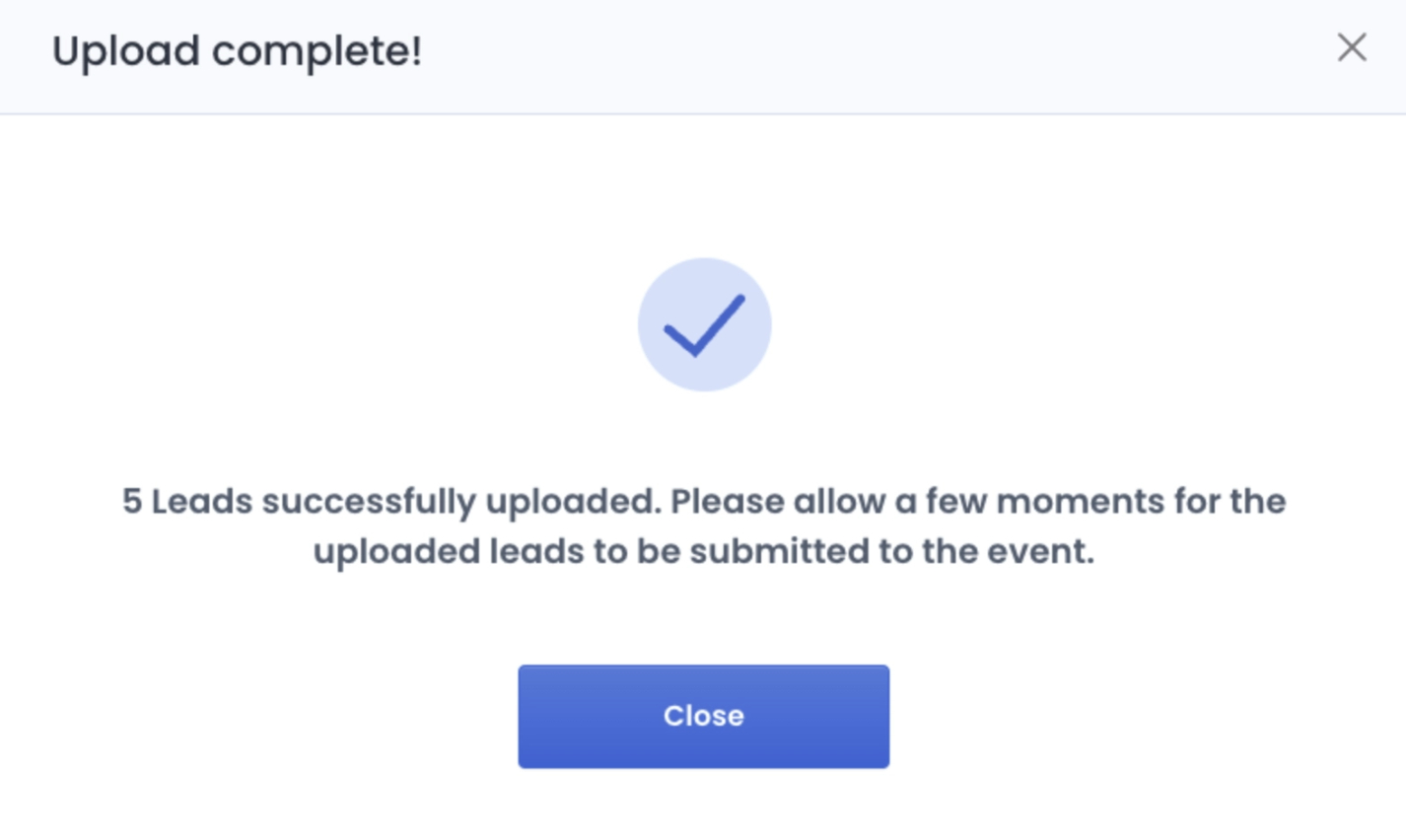The image size is (1406, 840).
Task: Tap the cross icon beside Upload complete
Action: click(x=1352, y=47)
